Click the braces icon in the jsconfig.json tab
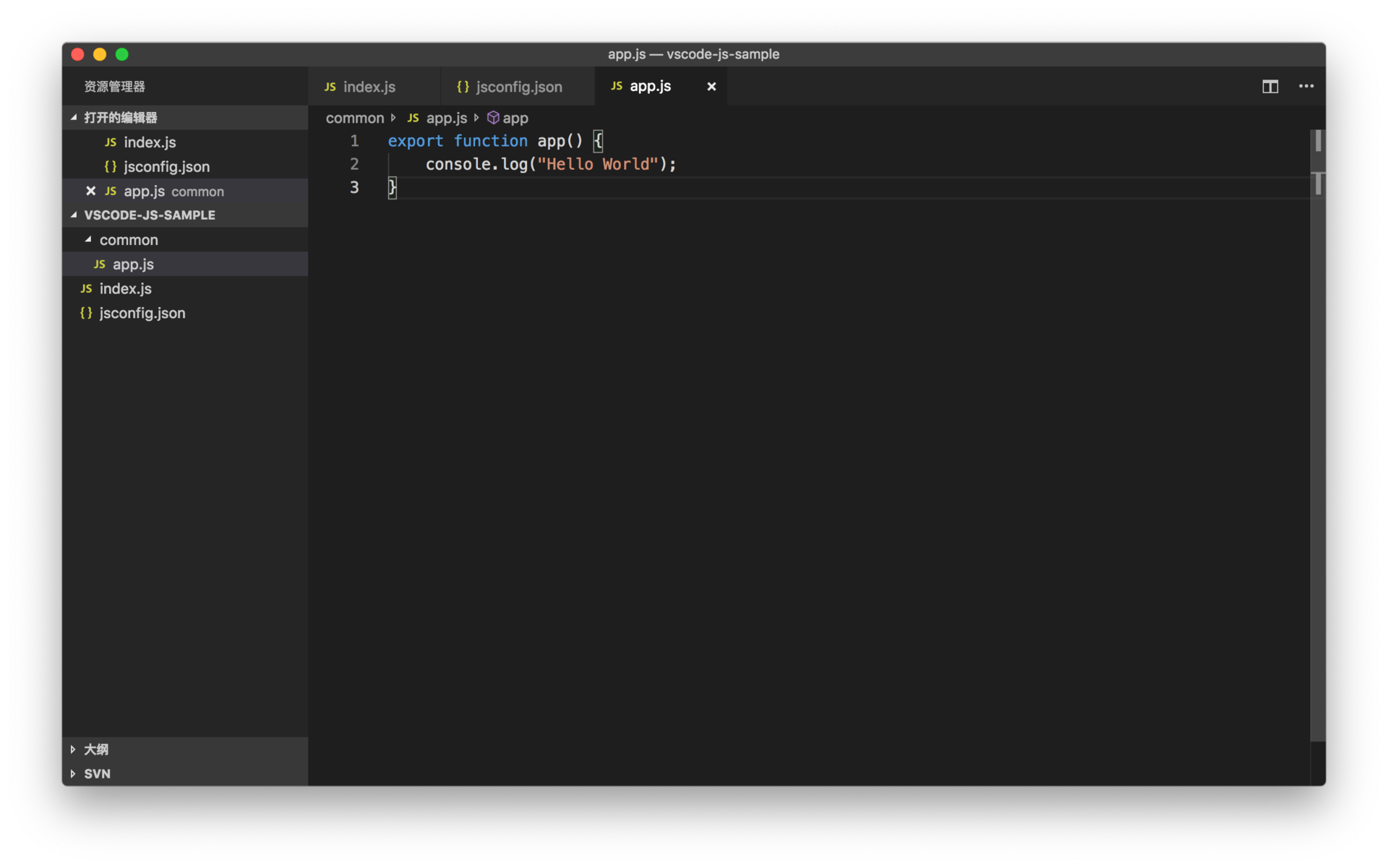 click(463, 87)
